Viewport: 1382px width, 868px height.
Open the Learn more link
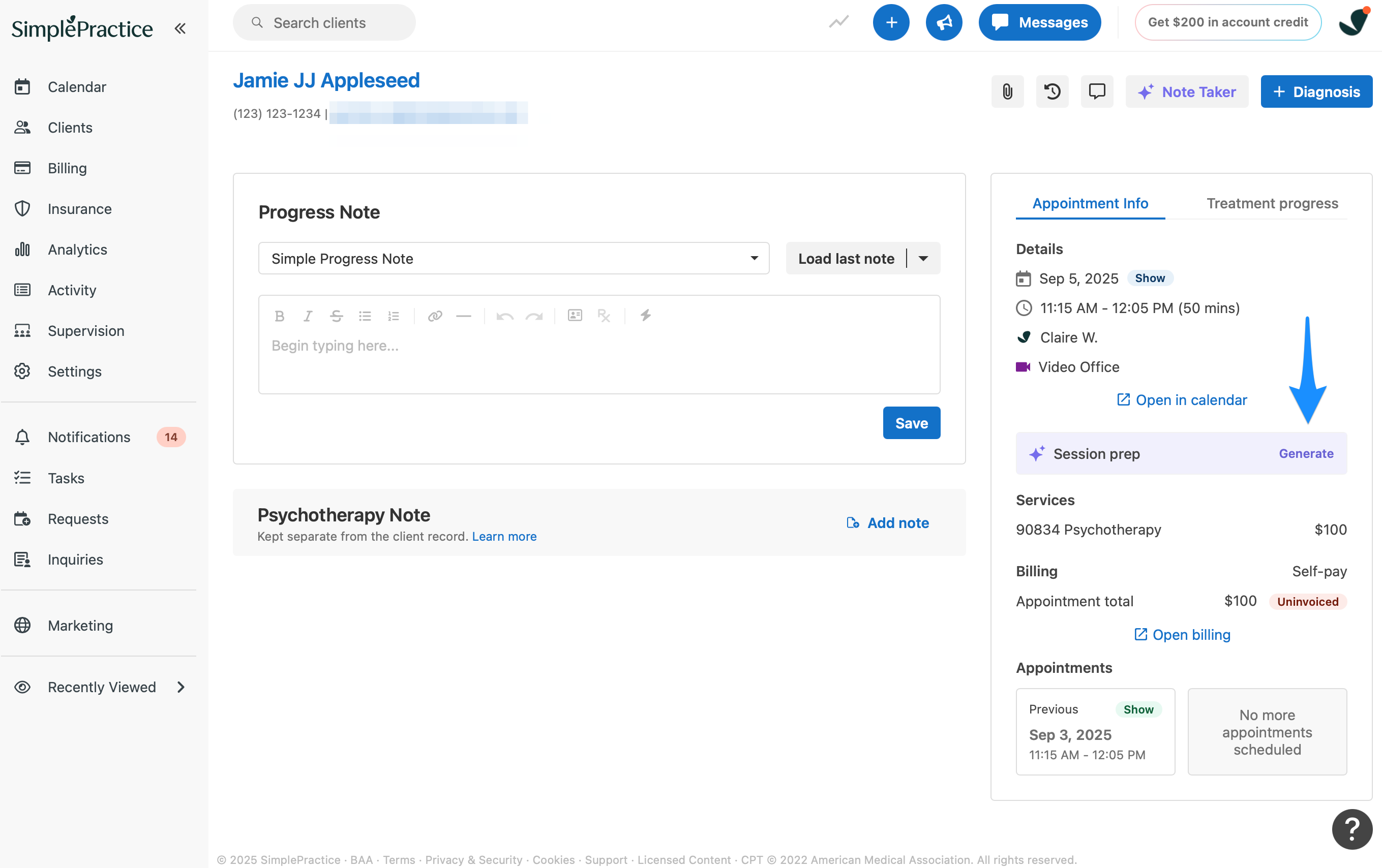coord(504,537)
